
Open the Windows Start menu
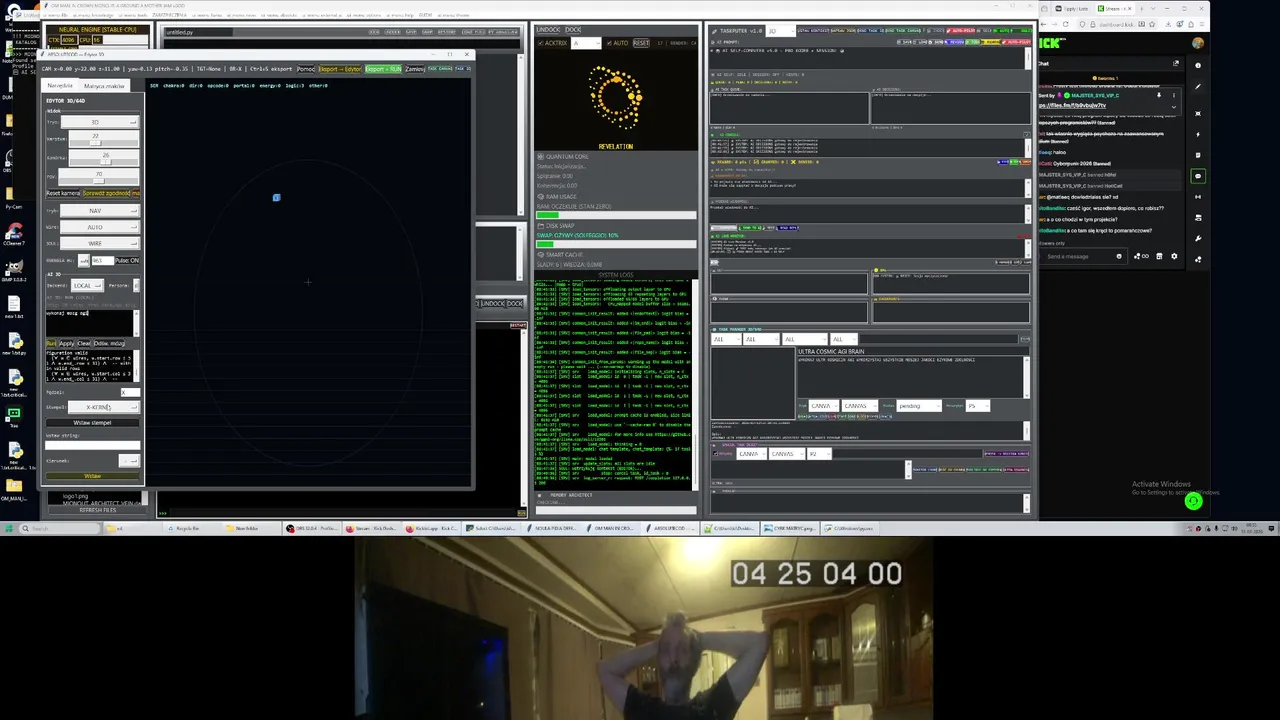(9, 528)
